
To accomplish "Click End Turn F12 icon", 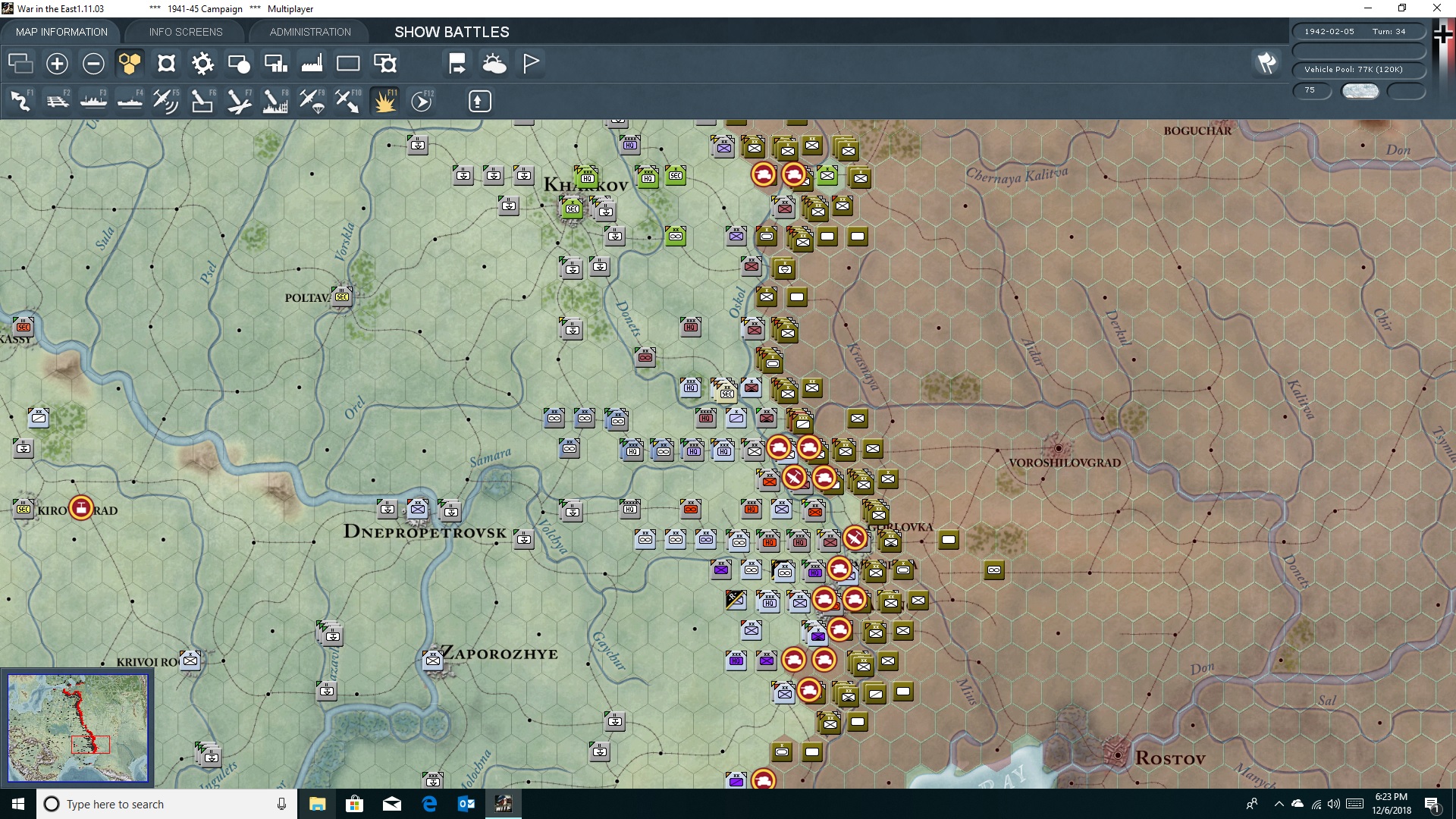I will [x=422, y=101].
